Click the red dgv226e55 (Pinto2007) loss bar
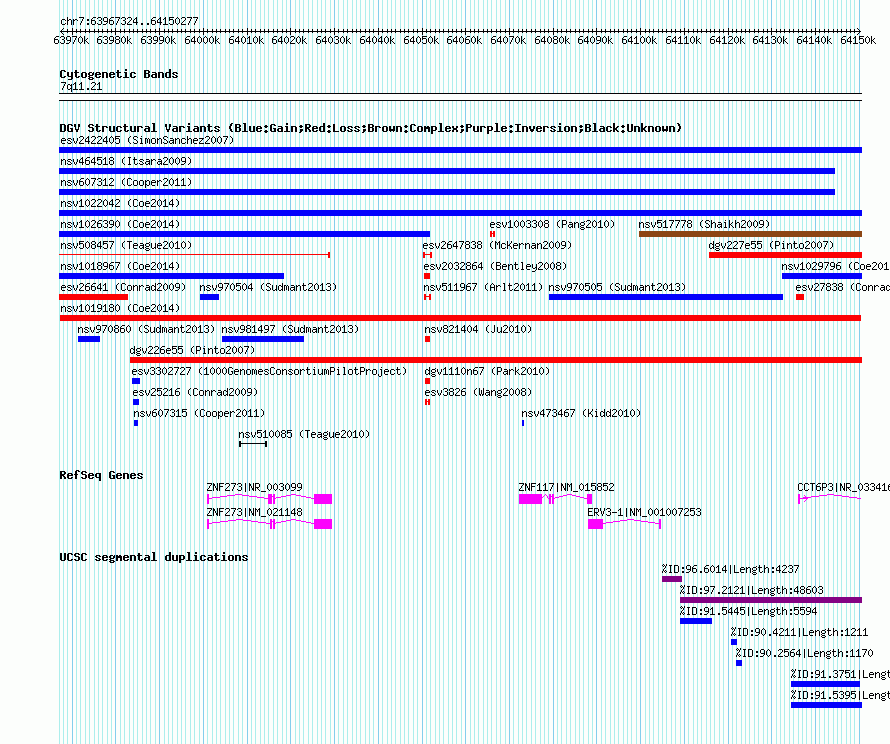Image resolution: width=890 pixels, height=744 pixels. (496, 360)
